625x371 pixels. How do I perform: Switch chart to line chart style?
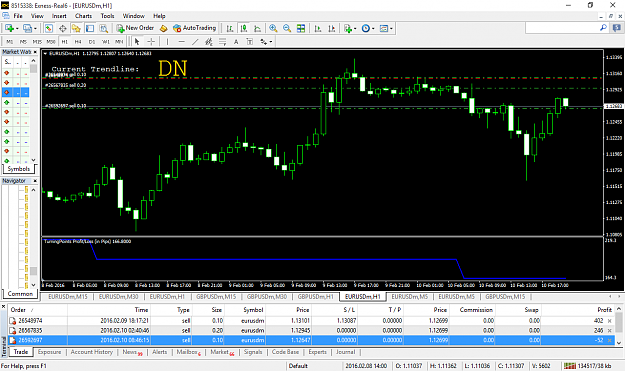click(257, 28)
